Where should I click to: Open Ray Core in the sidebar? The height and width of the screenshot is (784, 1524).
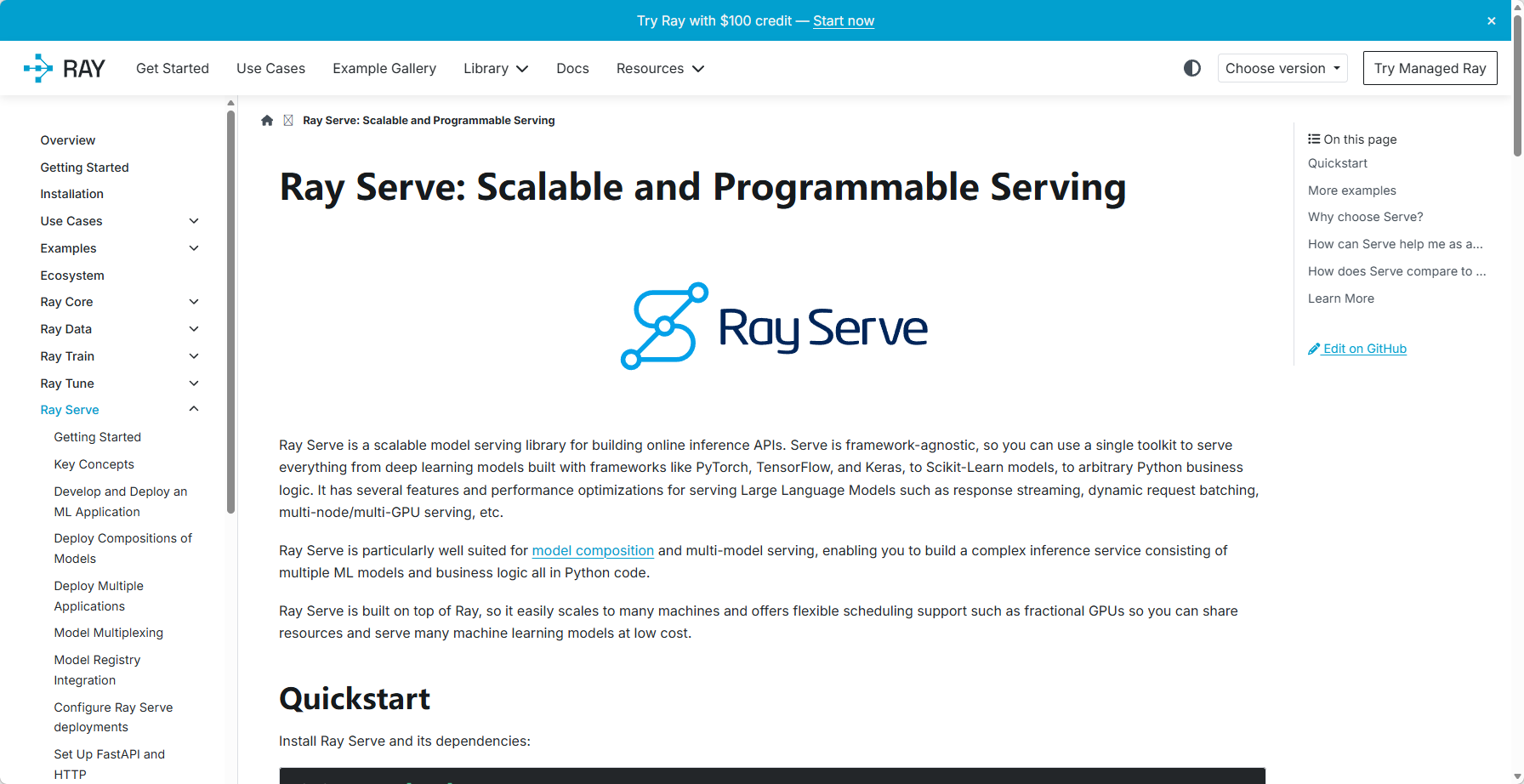tap(66, 302)
